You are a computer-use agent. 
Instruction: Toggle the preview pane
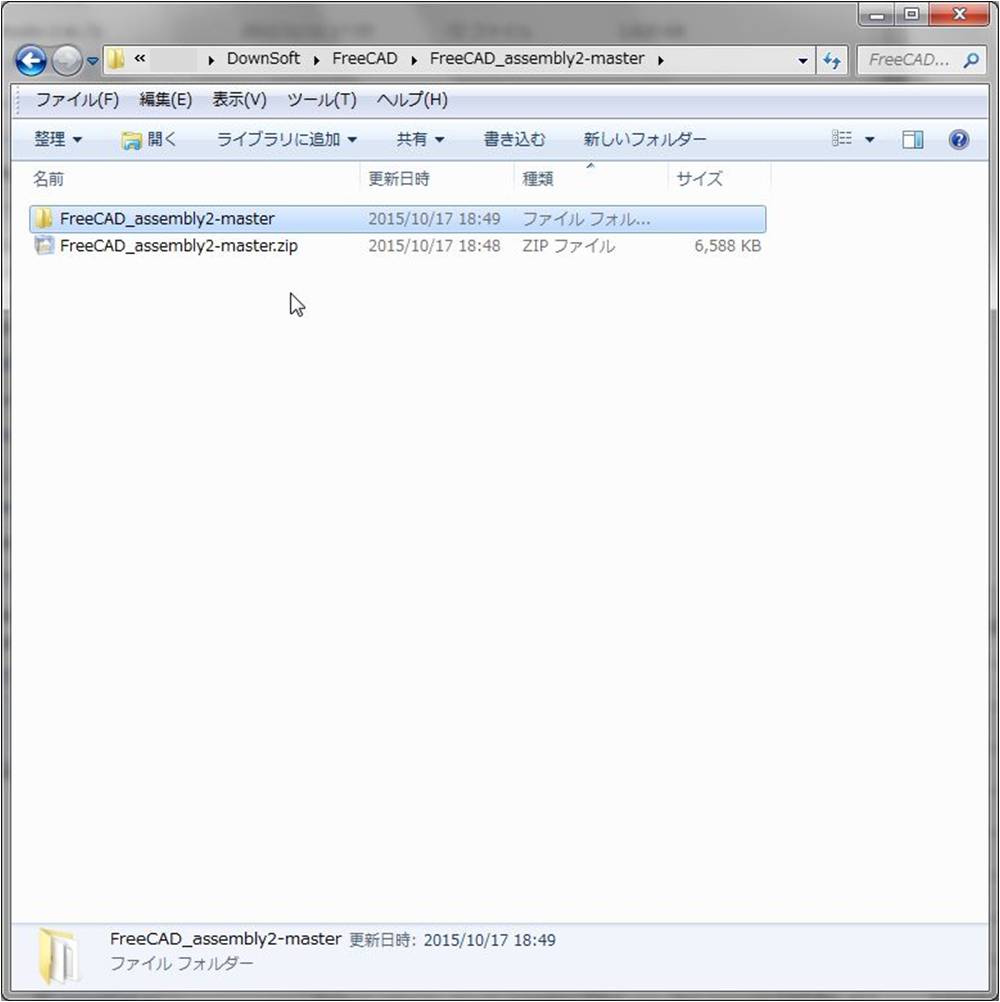click(x=912, y=139)
